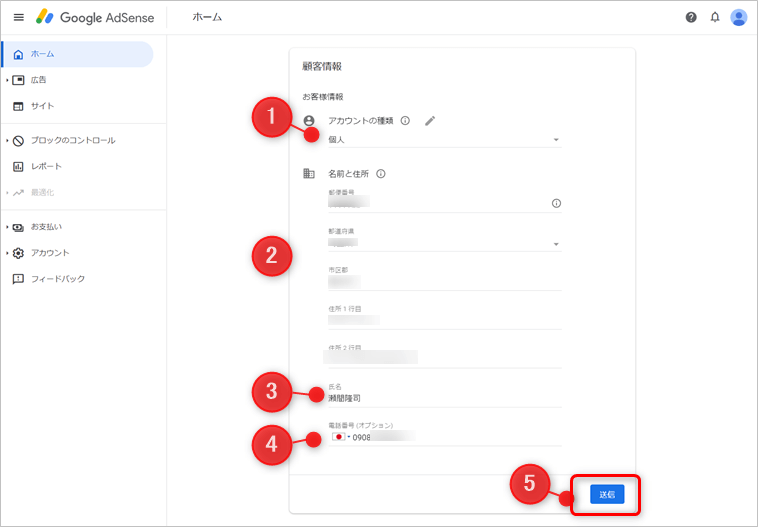The width and height of the screenshot is (758, 527).
Task: Open the notifications bell
Action: pyautogui.click(x=715, y=18)
